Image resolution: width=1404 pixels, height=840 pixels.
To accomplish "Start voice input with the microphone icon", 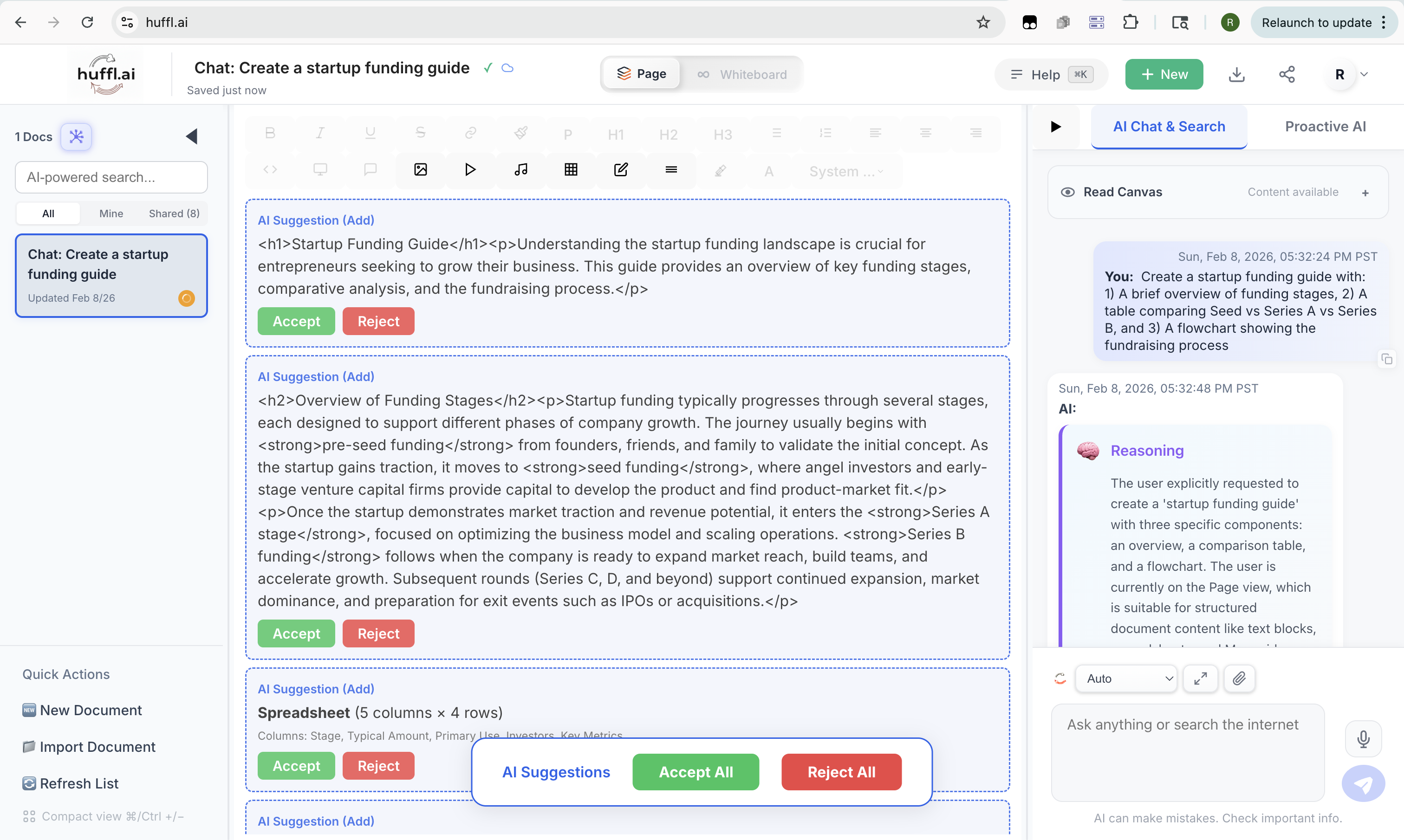I will pos(1363,739).
